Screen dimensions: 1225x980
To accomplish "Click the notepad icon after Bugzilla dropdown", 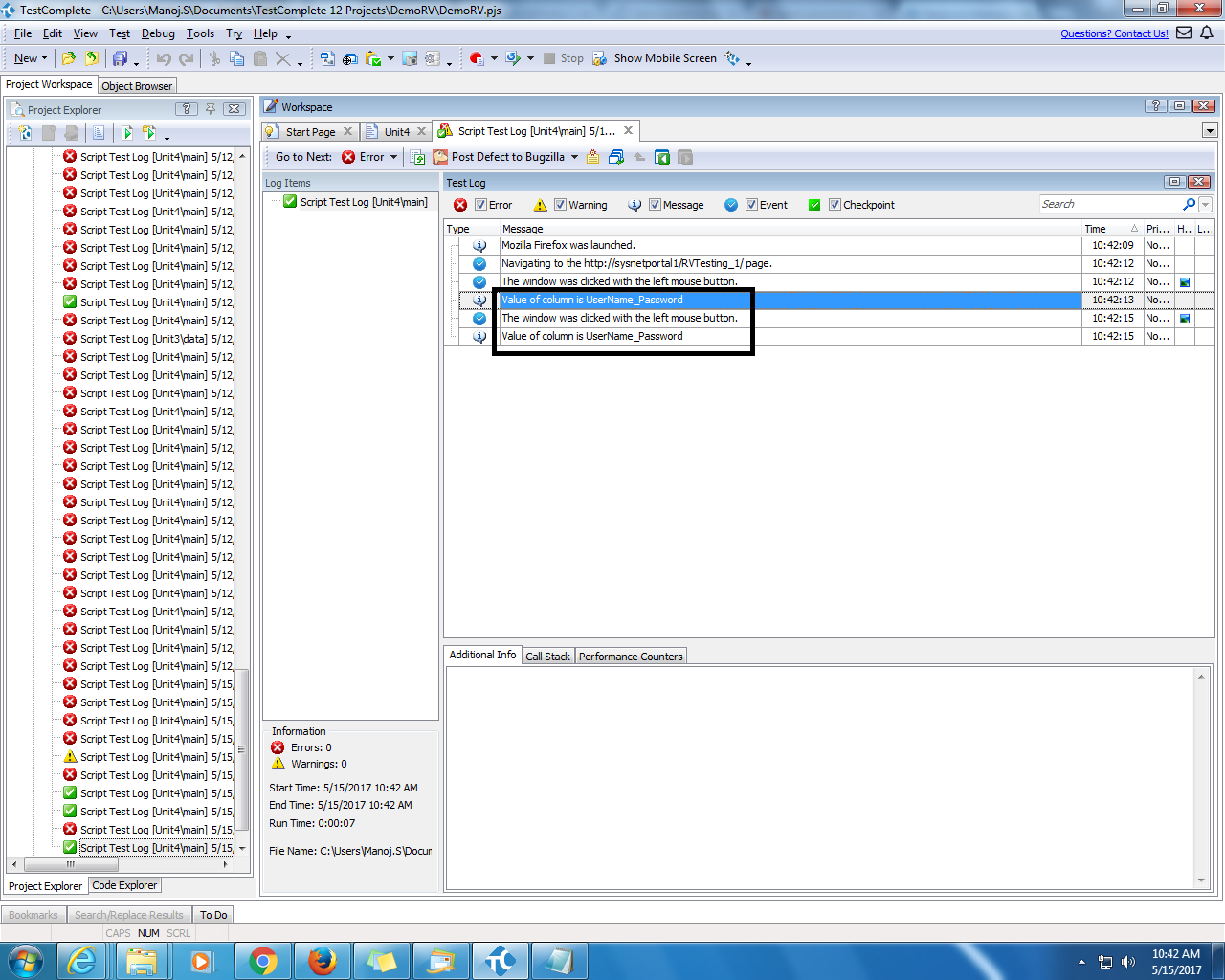I will click(x=593, y=157).
